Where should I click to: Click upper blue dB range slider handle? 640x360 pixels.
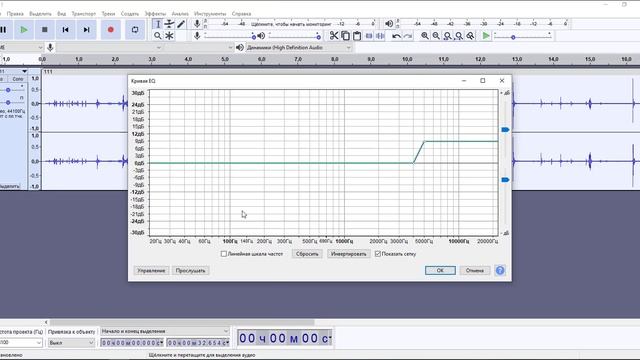[505, 130]
